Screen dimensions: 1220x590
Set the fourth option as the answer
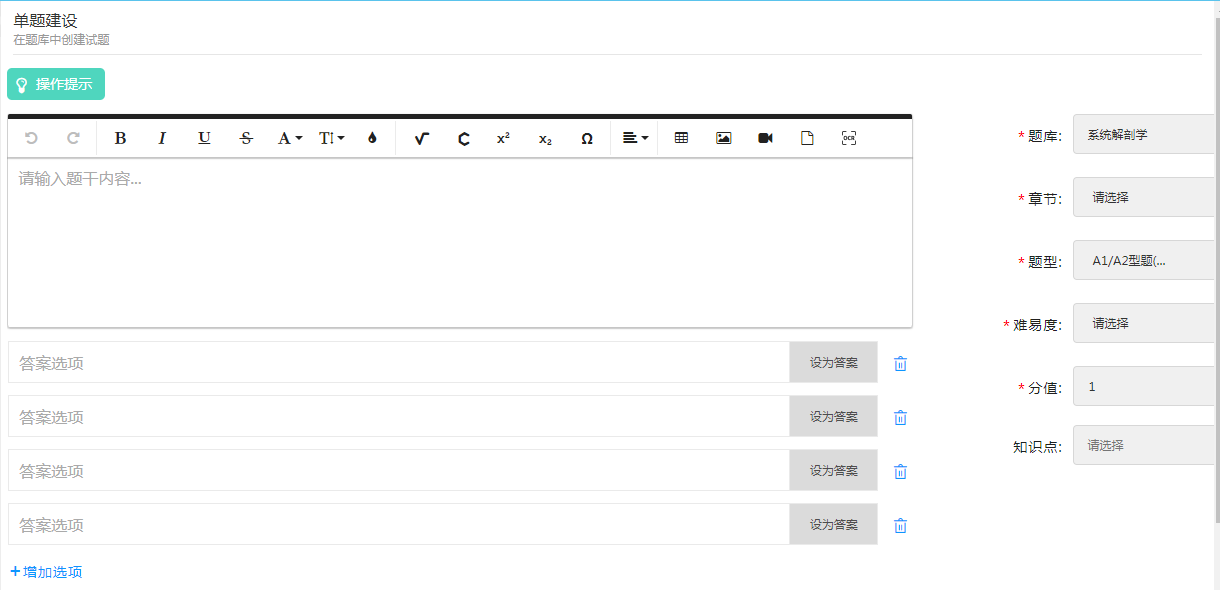(x=833, y=525)
